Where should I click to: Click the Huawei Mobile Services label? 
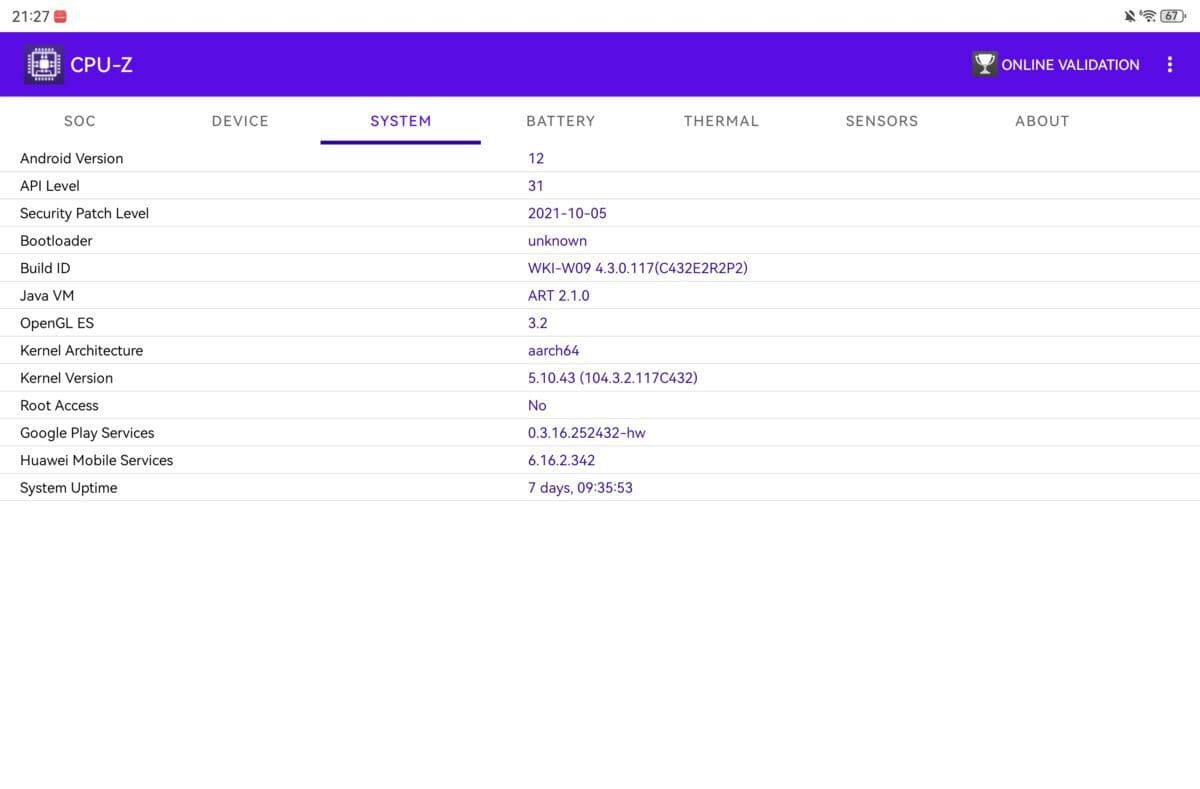tap(96, 460)
